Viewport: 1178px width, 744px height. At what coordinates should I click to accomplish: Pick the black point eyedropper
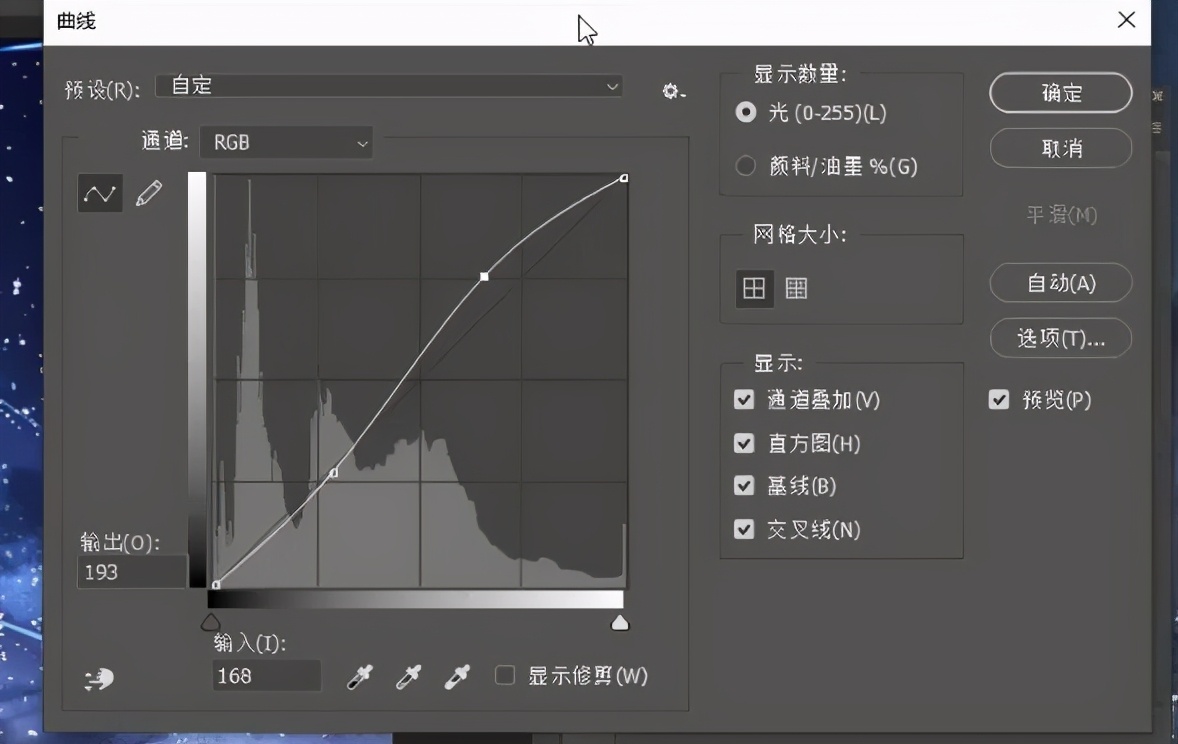coord(360,676)
